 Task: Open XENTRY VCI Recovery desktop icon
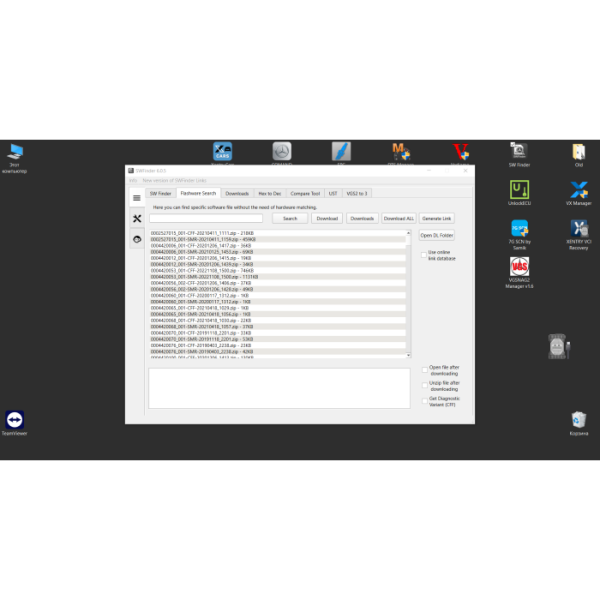pyautogui.click(x=578, y=231)
